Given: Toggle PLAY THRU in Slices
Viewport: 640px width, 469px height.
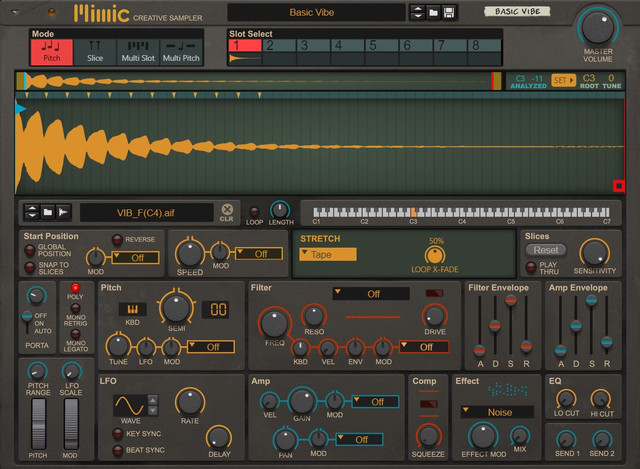Looking at the screenshot, I should pos(531,268).
